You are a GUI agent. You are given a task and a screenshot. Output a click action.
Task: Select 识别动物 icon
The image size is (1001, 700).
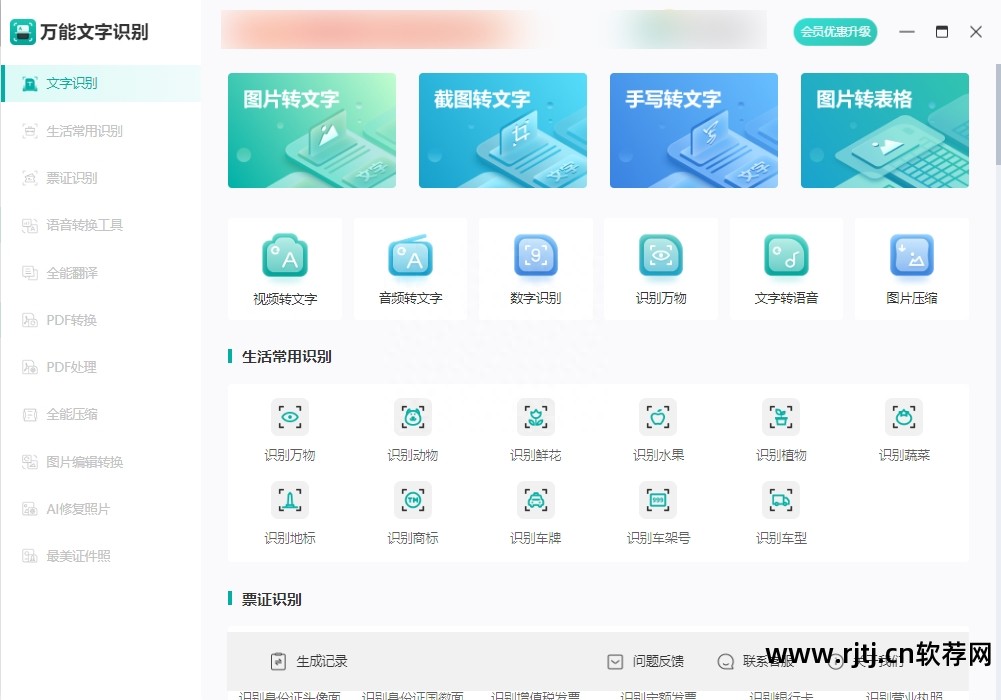click(413, 417)
